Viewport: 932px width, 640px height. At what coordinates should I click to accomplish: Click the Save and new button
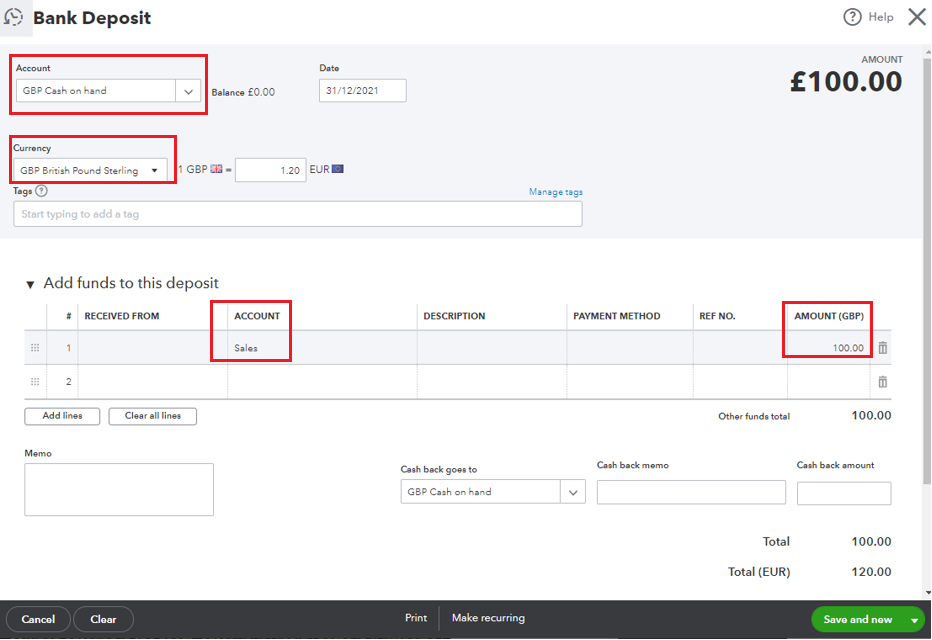(x=858, y=620)
